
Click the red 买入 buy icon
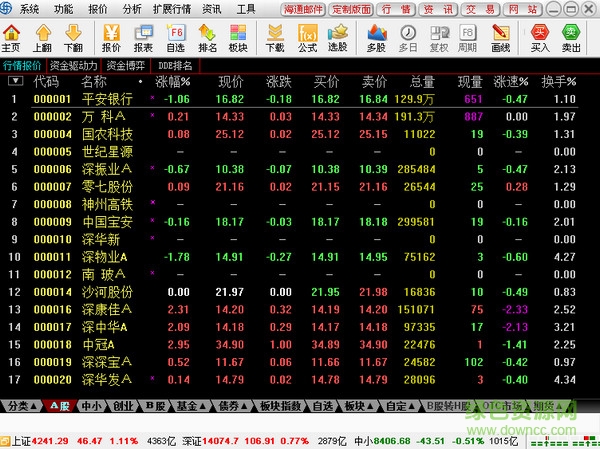(540, 38)
